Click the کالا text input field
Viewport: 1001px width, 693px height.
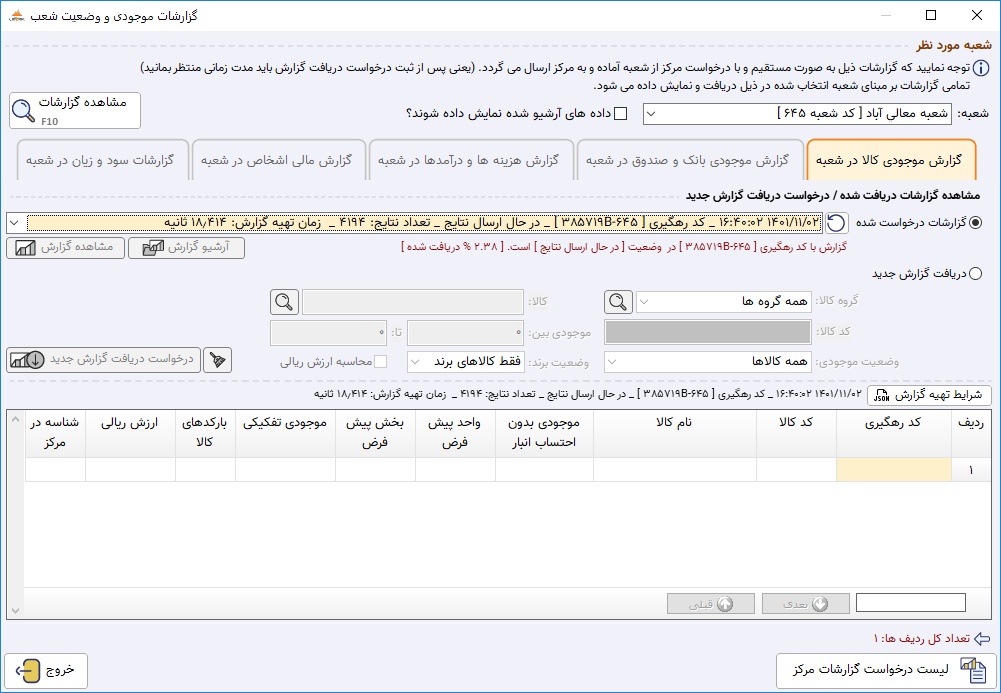click(x=413, y=302)
